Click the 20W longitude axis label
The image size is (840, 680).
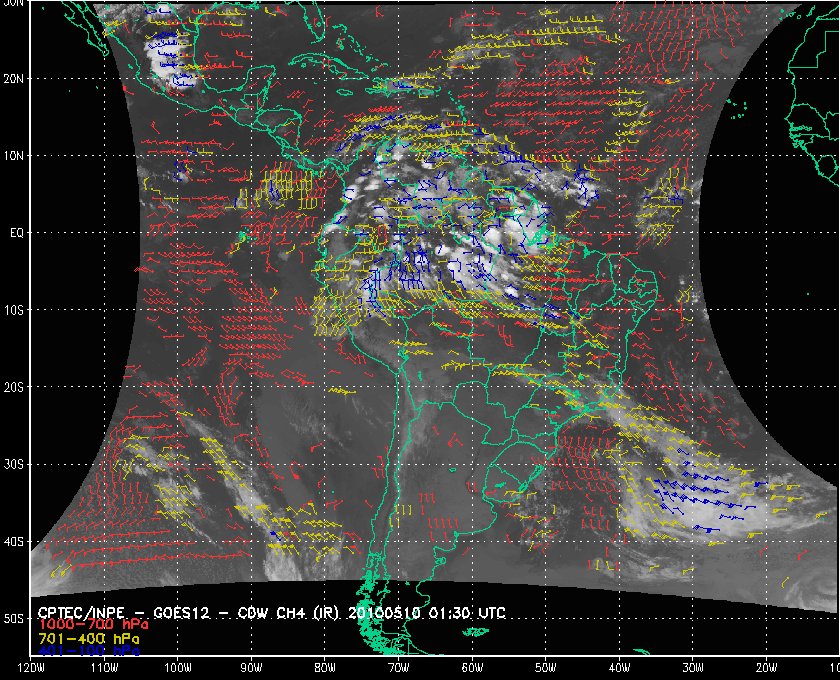766,667
